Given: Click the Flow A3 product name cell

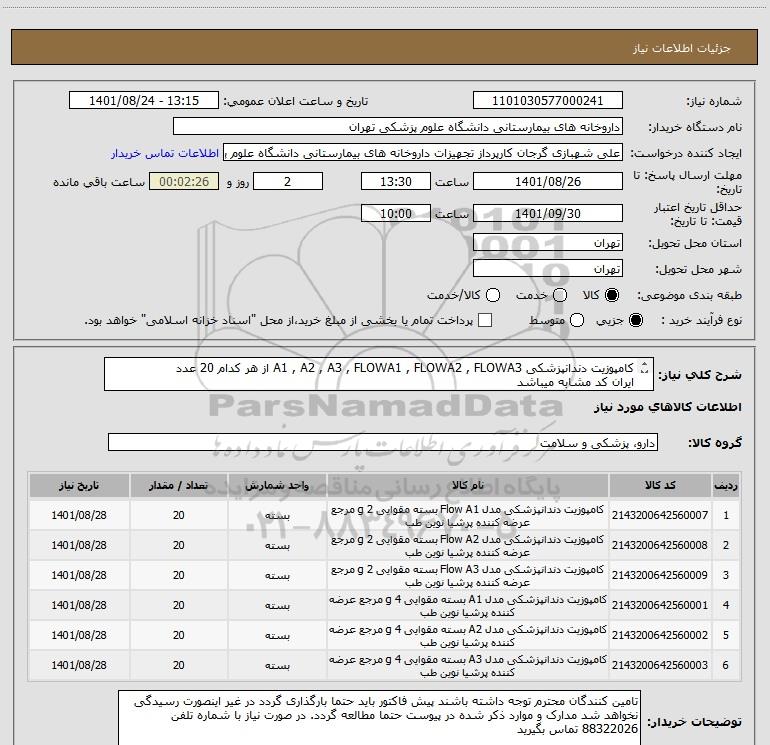Looking at the screenshot, I should click(x=468, y=575).
